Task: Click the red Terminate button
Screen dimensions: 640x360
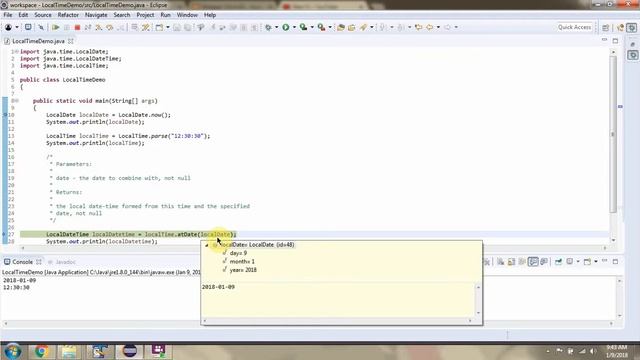Action: point(77,27)
